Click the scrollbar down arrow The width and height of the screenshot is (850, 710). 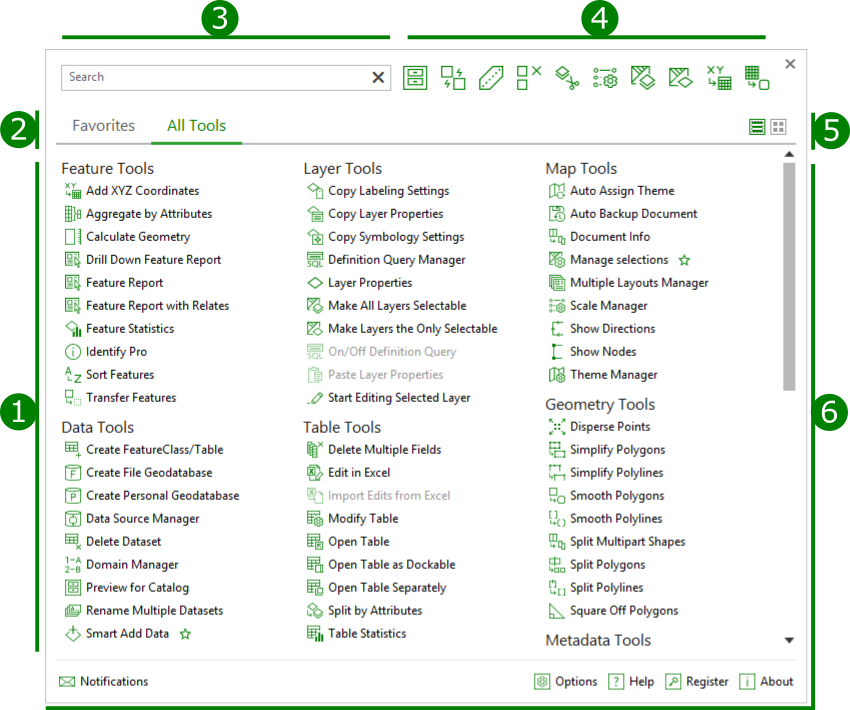pos(789,640)
